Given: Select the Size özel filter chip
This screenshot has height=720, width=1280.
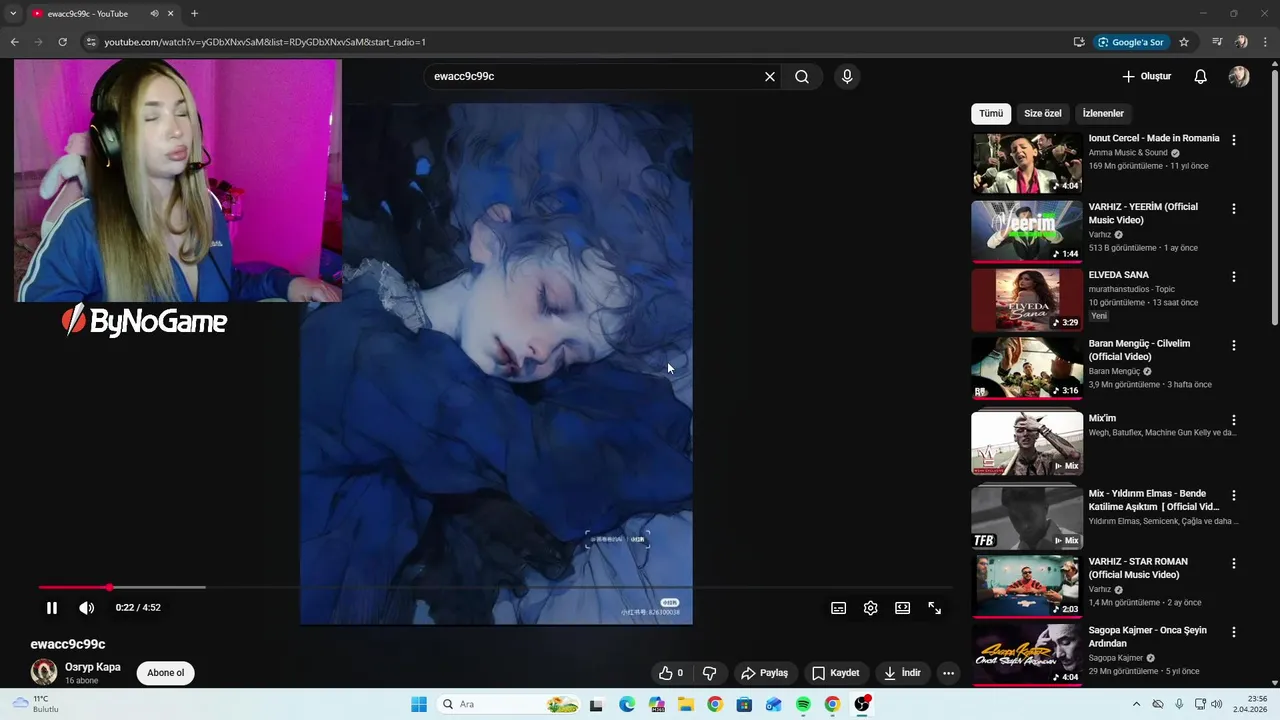Looking at the screenshot, I should (x=1043, y=113).
